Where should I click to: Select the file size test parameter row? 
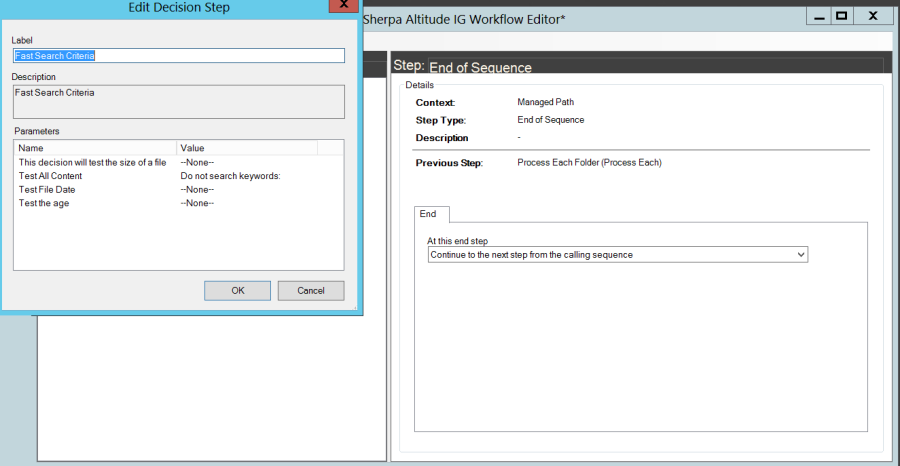(x=92, y=162)
